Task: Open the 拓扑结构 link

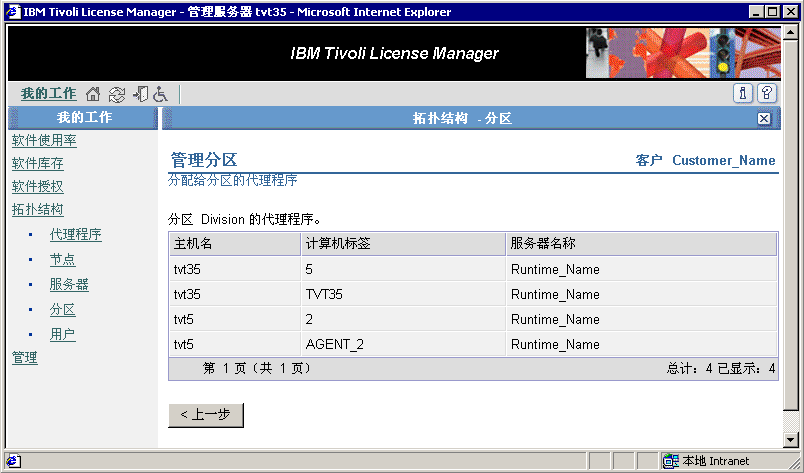Action: point(37,210)
